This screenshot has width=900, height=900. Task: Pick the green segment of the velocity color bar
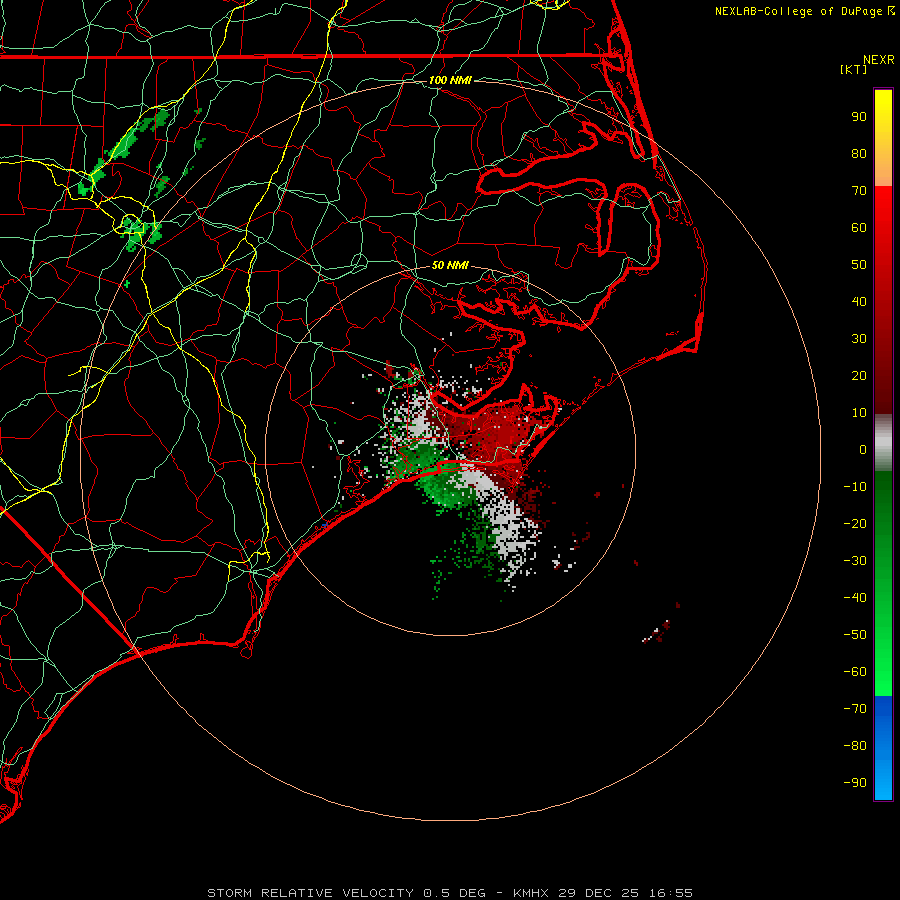point(883,584)
